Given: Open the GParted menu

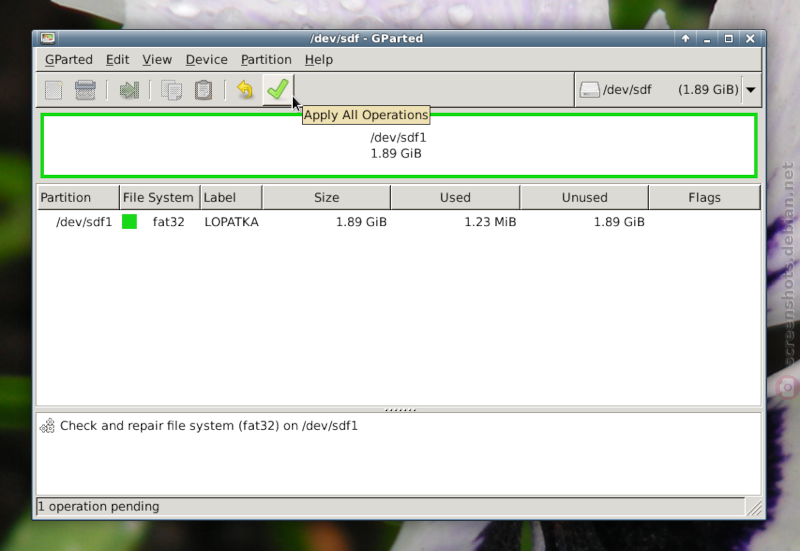Looking at the screenshot, I should 69,60.
